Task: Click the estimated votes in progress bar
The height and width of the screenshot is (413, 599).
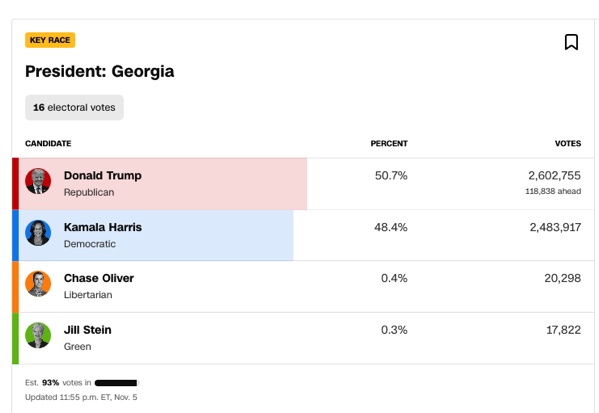Action: (117, 383)
